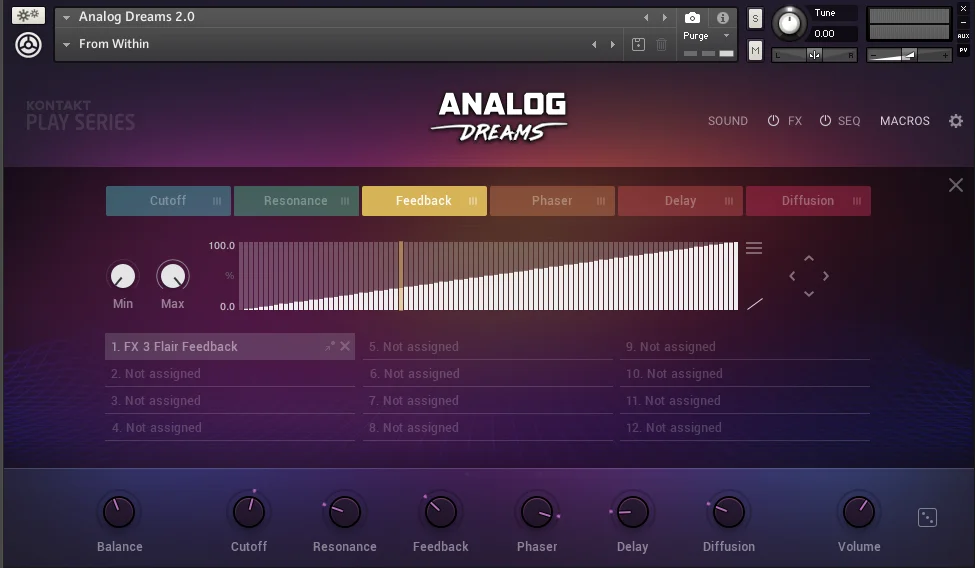The width and height of the screenshot is (975, 568).
Task: Remove the FX 3 Flair Feedback assignment
Action: coord(345,346)
